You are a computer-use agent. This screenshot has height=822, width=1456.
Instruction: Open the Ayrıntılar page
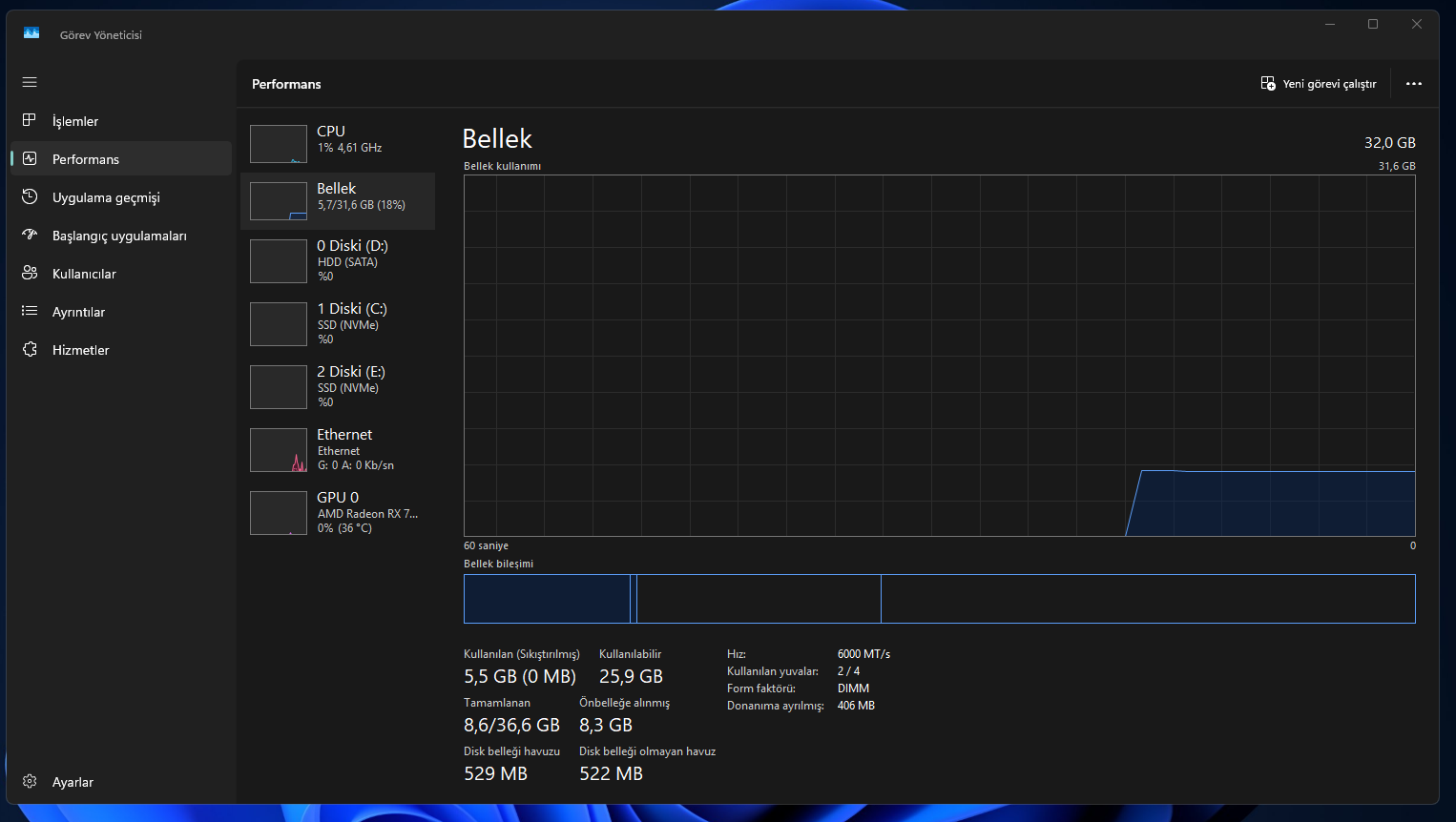[121, 312]
